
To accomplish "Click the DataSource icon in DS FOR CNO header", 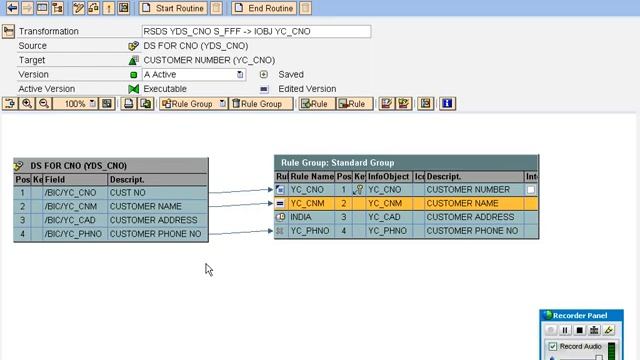I will [19, 166].
